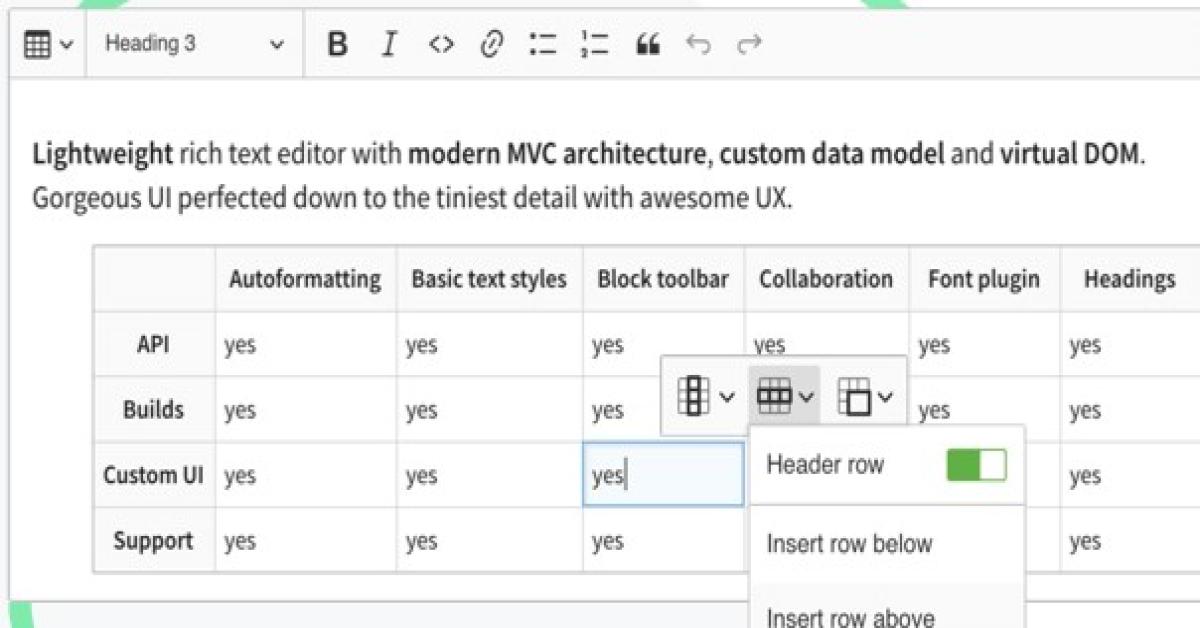The width and height of the screenshot is (1200, 628).
Task: Click the bold word Lightweight in the paragraph
Action: click(103, 155)
